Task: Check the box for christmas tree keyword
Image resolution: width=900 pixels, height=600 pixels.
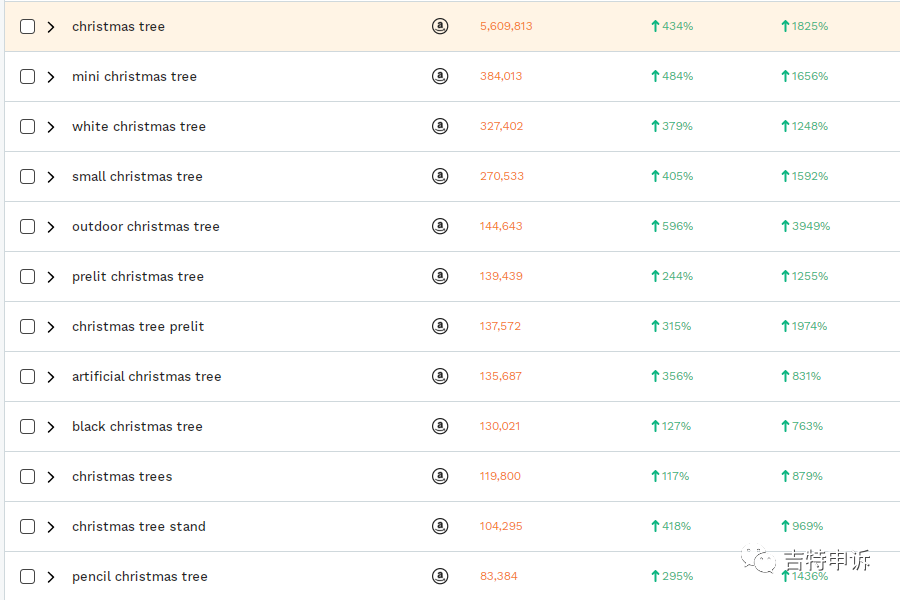Action: (28, 27)
